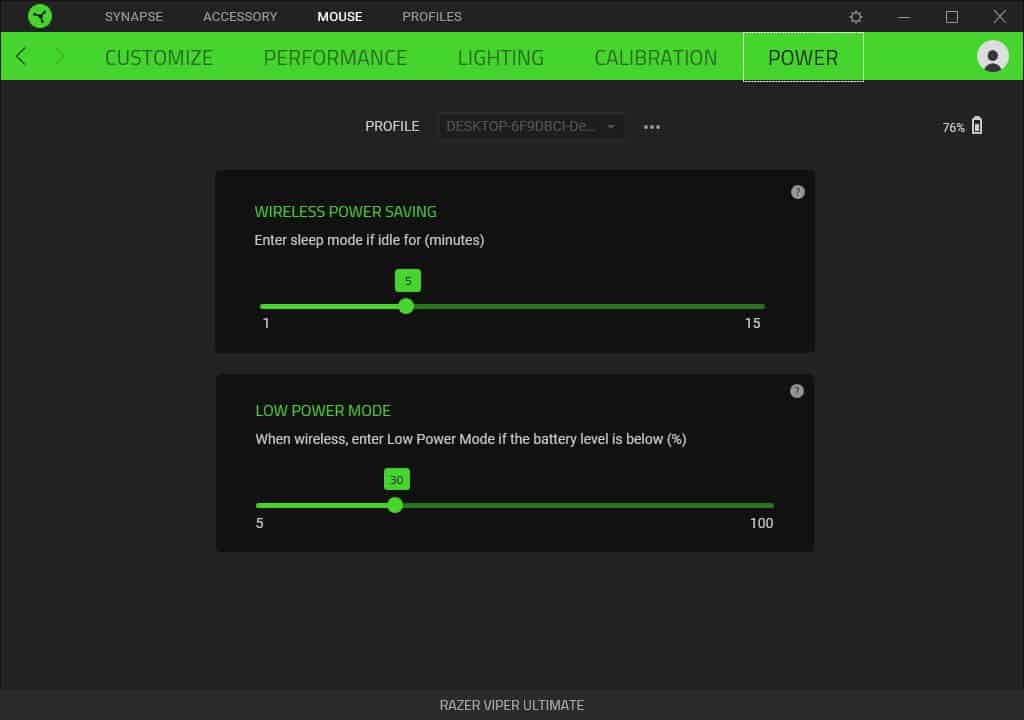
Task: Click the Razer logo in the top corner
Action: (x=40, y=16)
